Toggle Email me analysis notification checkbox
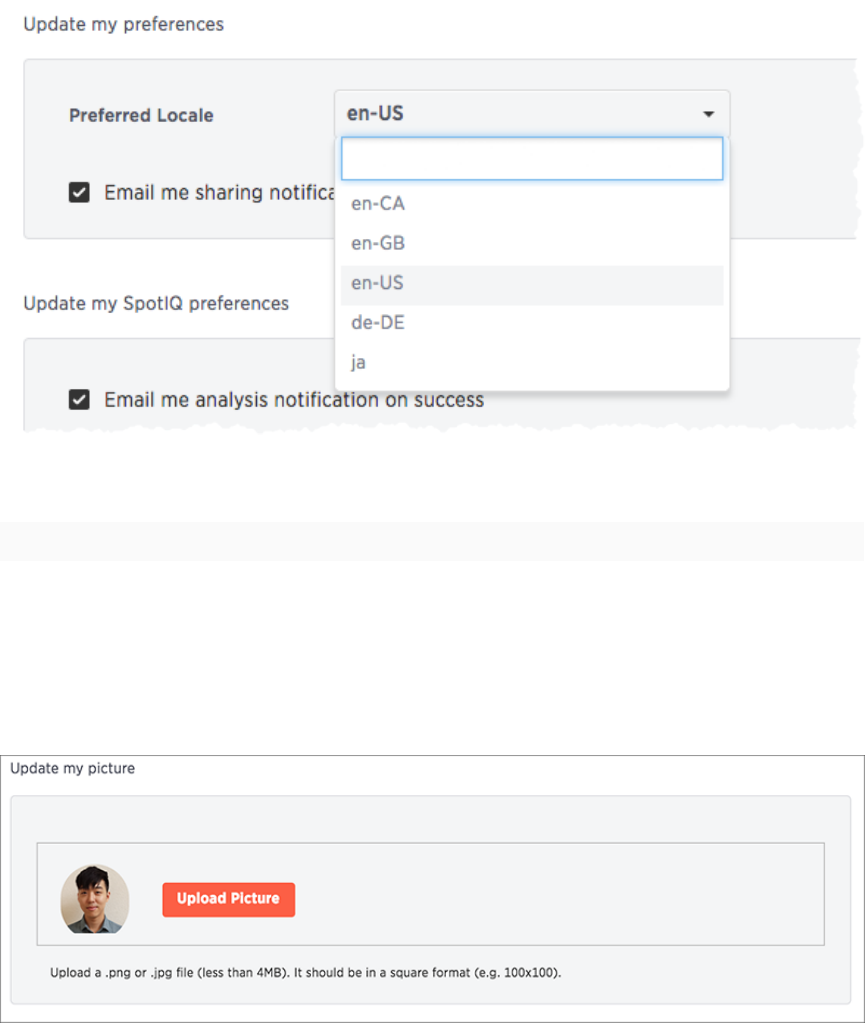This screenshot has height=1023, width=865. coord(79,399)
